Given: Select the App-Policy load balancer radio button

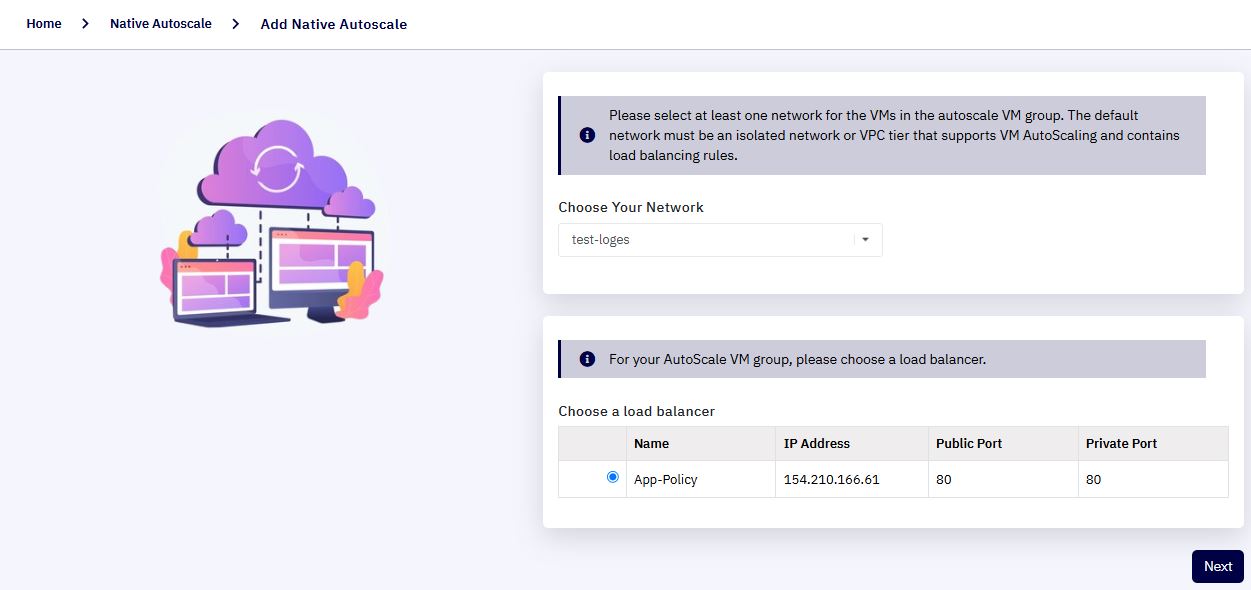Looking at the screenshot, I should coord(613,478).
